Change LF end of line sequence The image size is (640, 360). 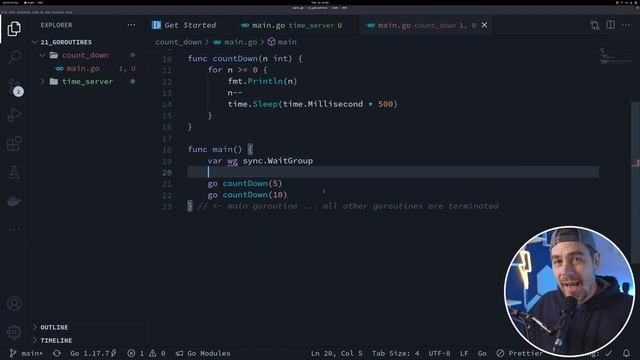pyautogui.click(x=464, y=353)
